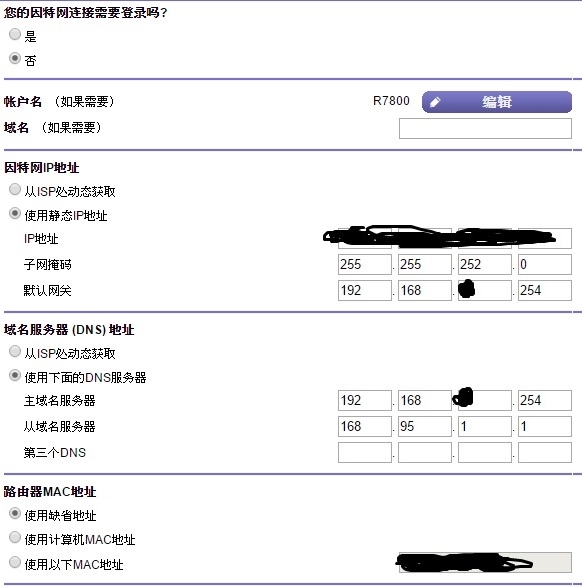Click secondary DNS third octet 1
Screen dimensions: 582x587
pos(485,426)
